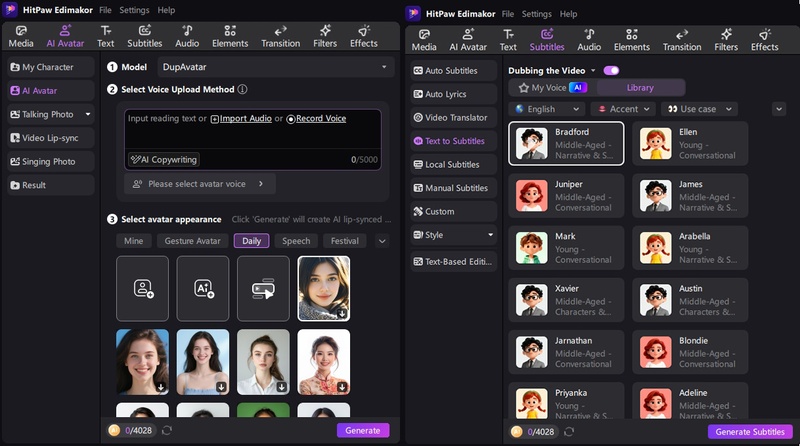This screenshot has height=446, width=800.
Task: Open Effects tab in left window
Action: coord(364,37)
